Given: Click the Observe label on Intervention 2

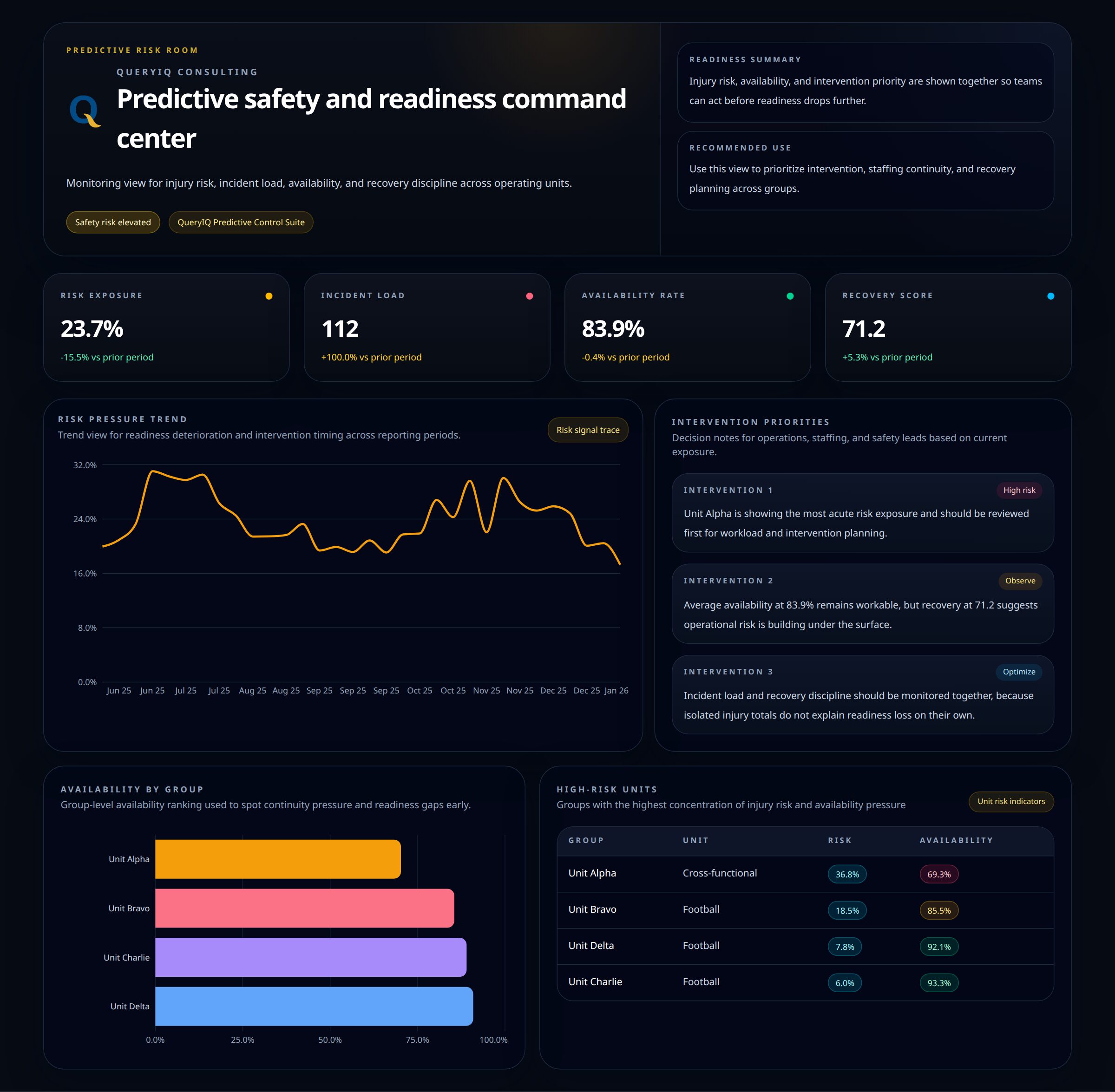Looking at the screenshot, I should click(x=1020, y=581).
